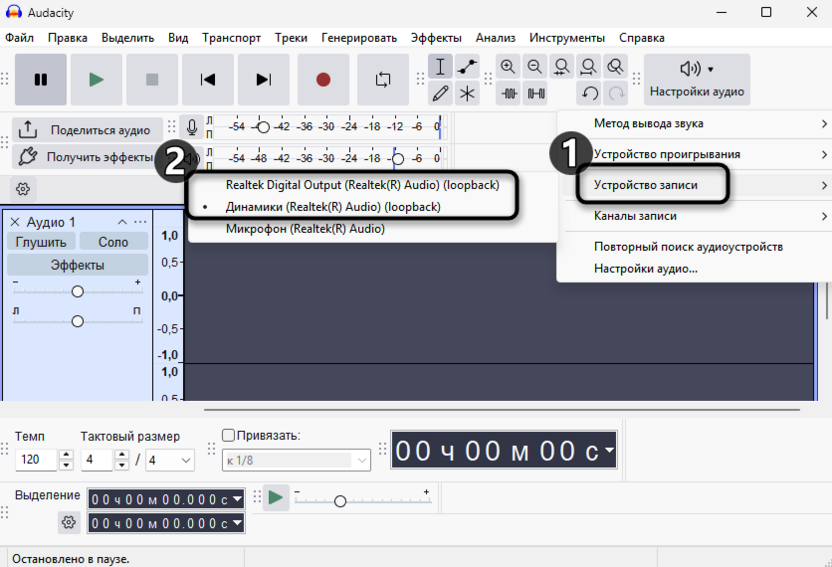Open the Генерировать menu
The width and height of the screenshot is (832, 567).
[359, 38]
